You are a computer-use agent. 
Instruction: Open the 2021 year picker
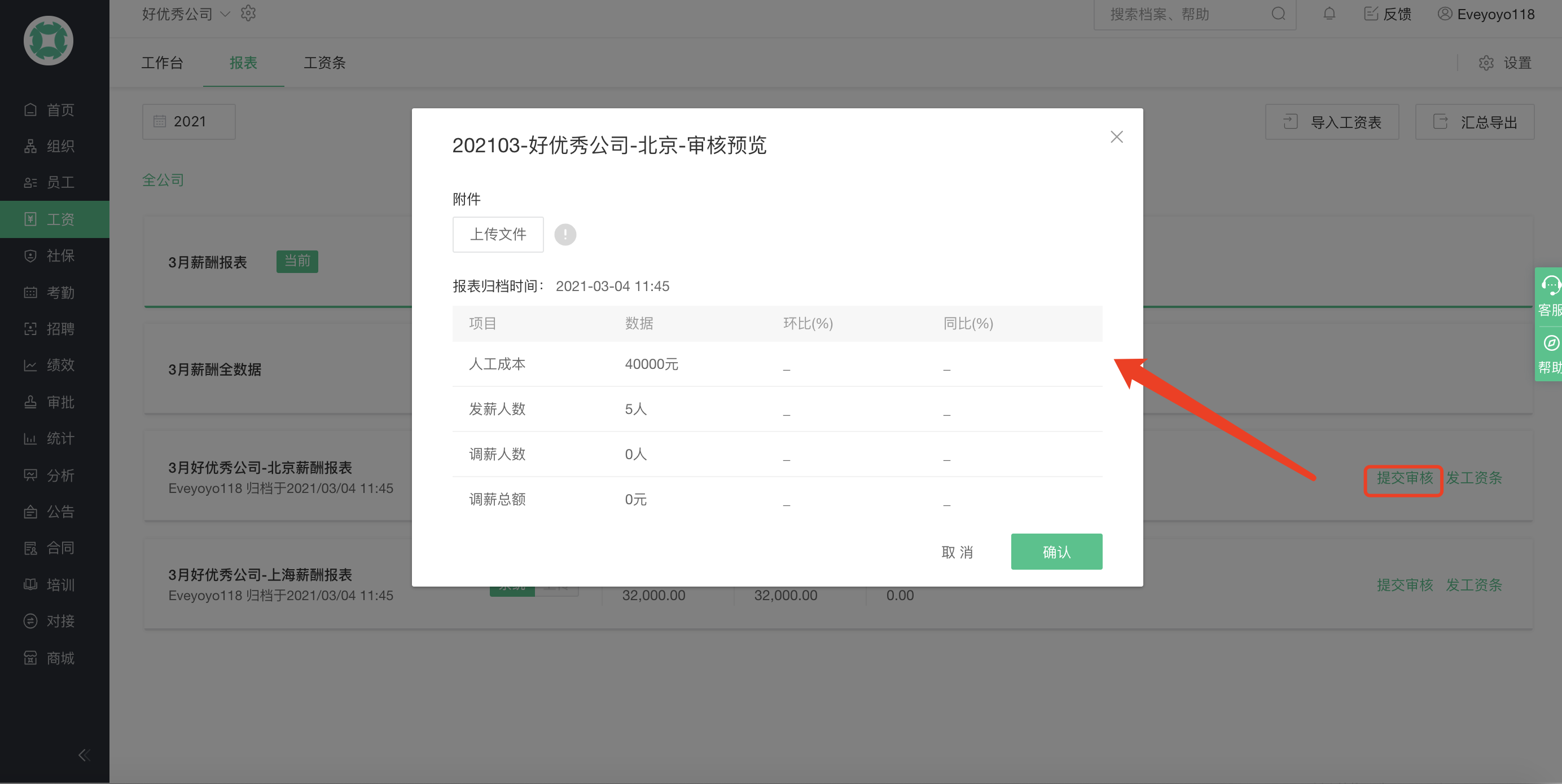(188, 122)
